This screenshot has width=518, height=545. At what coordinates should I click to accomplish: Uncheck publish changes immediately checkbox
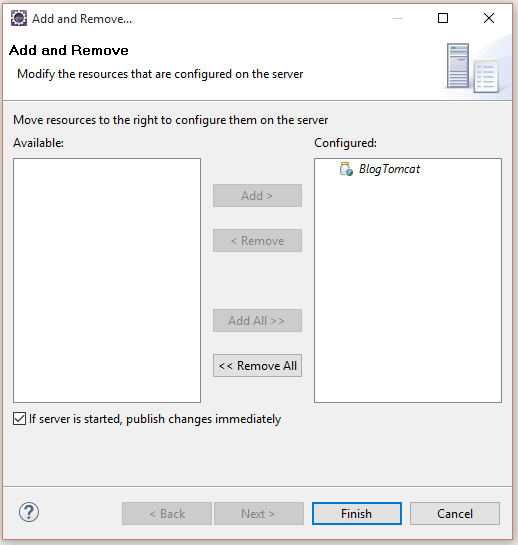pyautogui.click(x=19, y=418)
